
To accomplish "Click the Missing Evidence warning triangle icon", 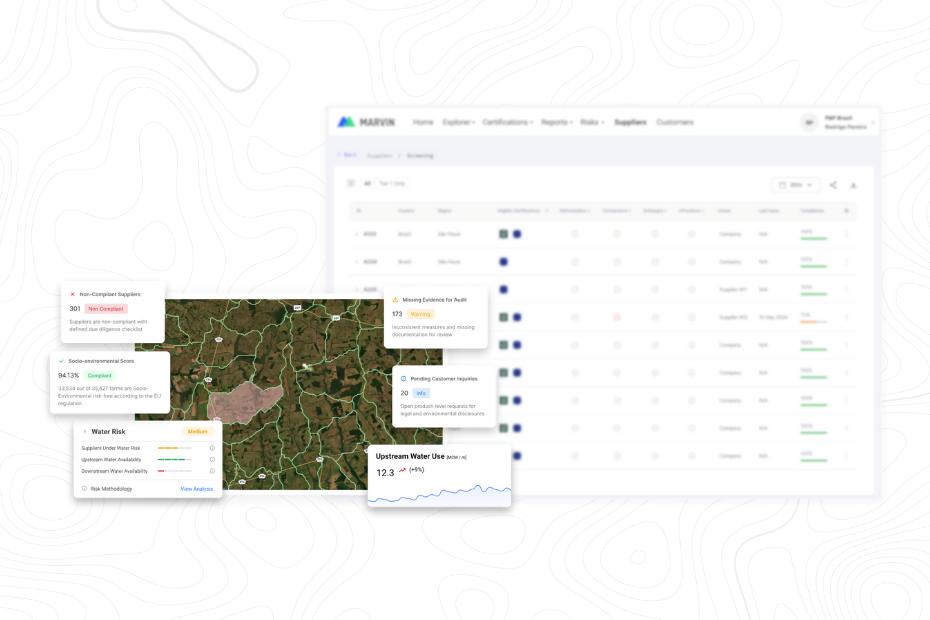I will (x=396, y=300).
